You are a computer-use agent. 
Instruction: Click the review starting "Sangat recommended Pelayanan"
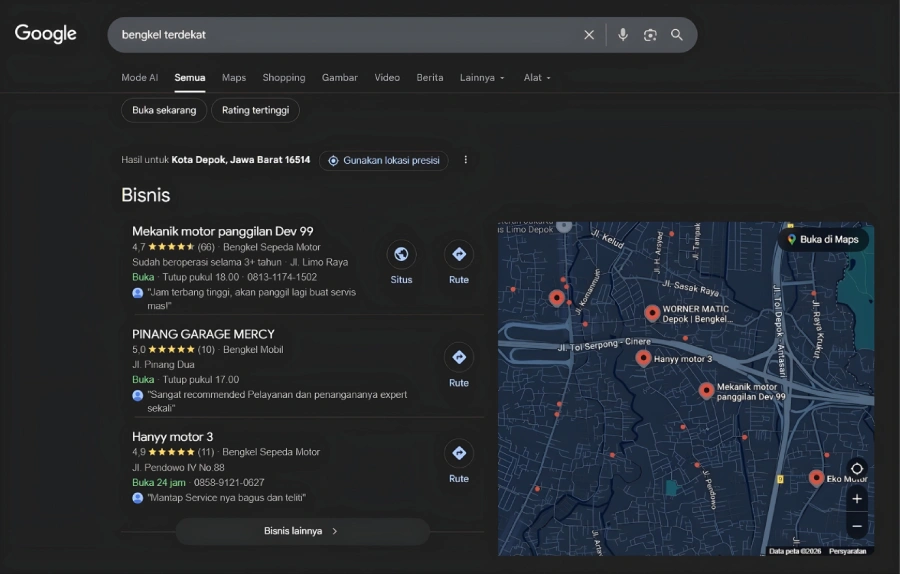(277, 401)
